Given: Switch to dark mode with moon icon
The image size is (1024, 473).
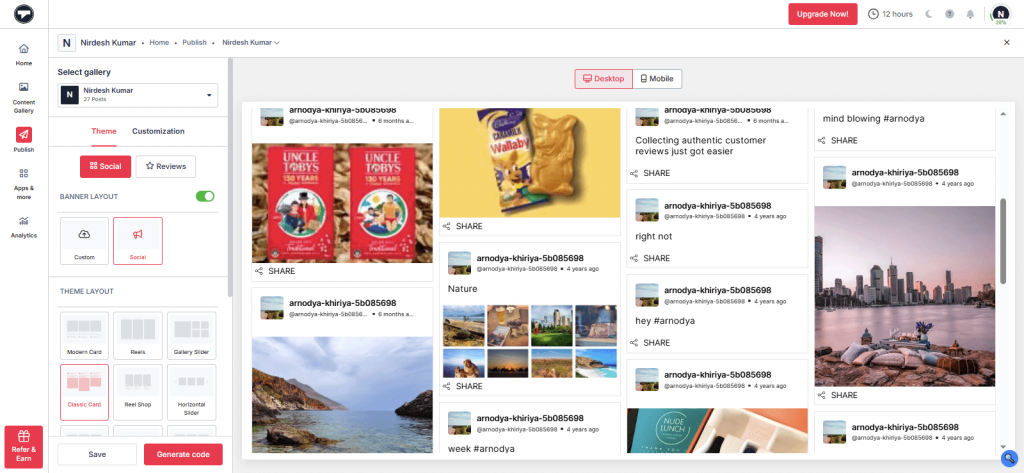Looking at the screenshot, I should pos(929,14).
